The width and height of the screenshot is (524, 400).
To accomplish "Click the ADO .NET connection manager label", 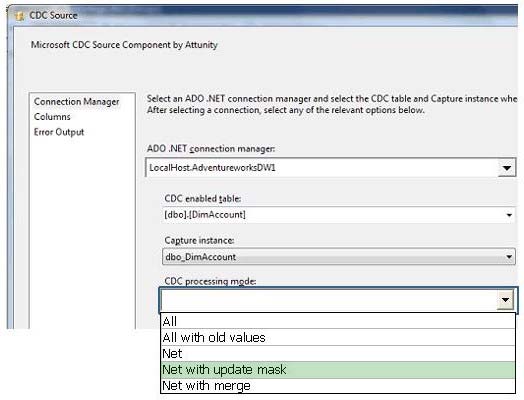I will [211, 149].
